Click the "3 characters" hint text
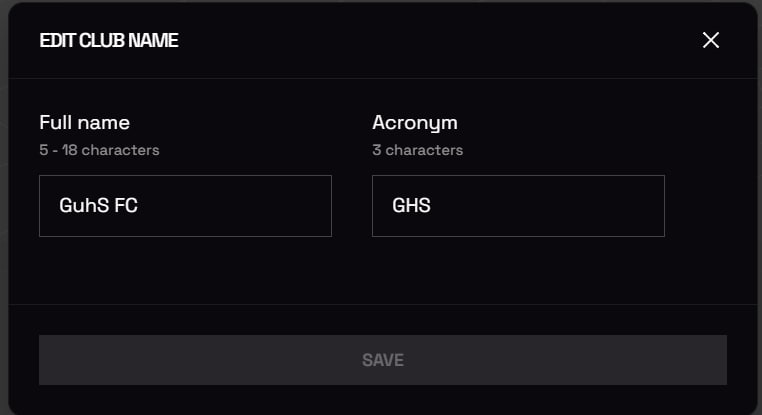 click(417, 150)
